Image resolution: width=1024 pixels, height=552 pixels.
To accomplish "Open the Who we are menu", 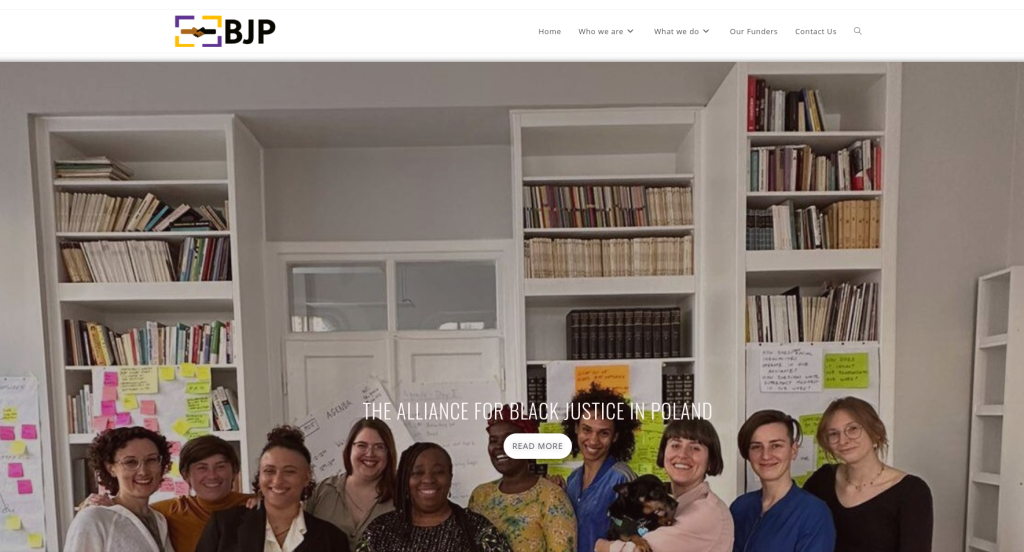I will tap(600, 31).
